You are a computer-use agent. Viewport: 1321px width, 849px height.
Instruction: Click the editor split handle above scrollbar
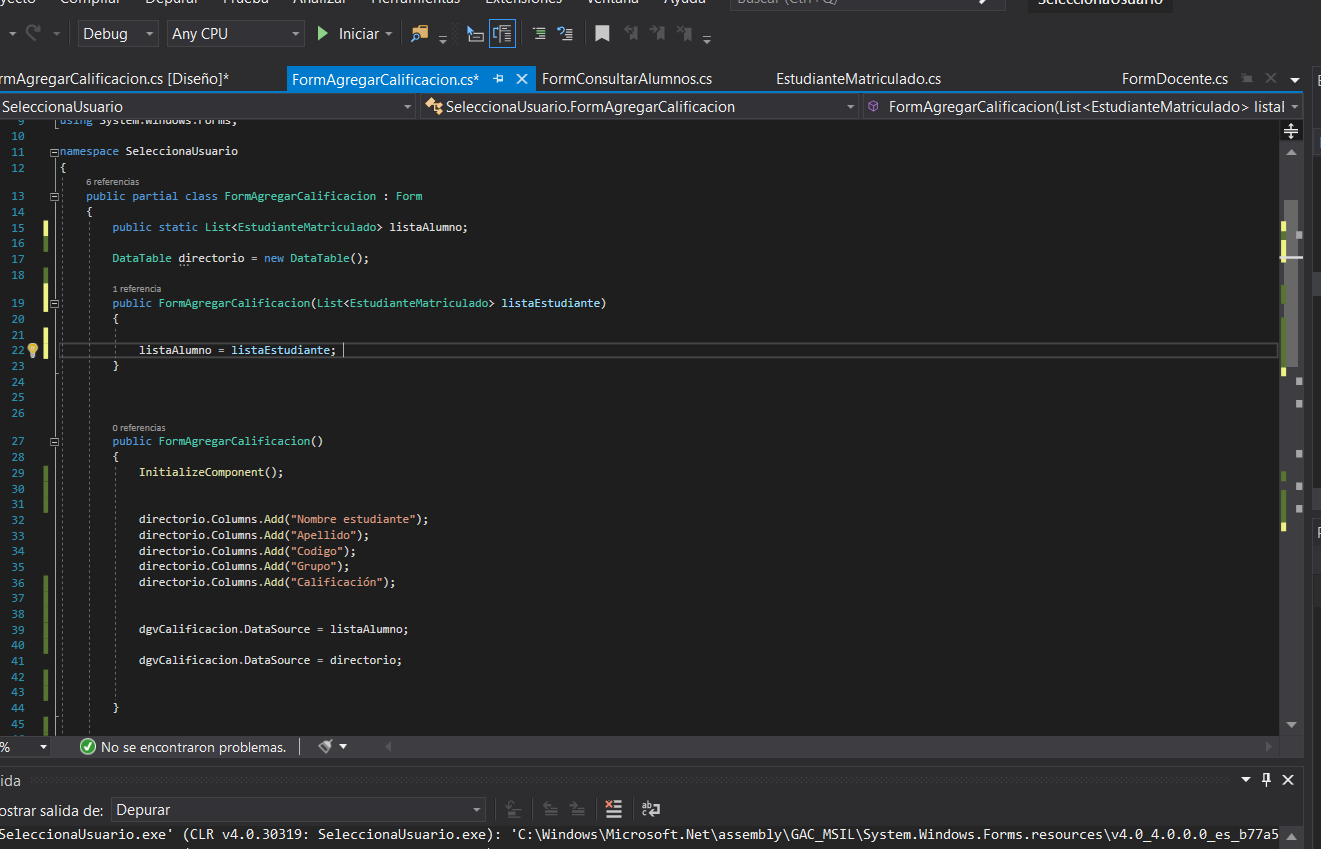pos(1291,131)
